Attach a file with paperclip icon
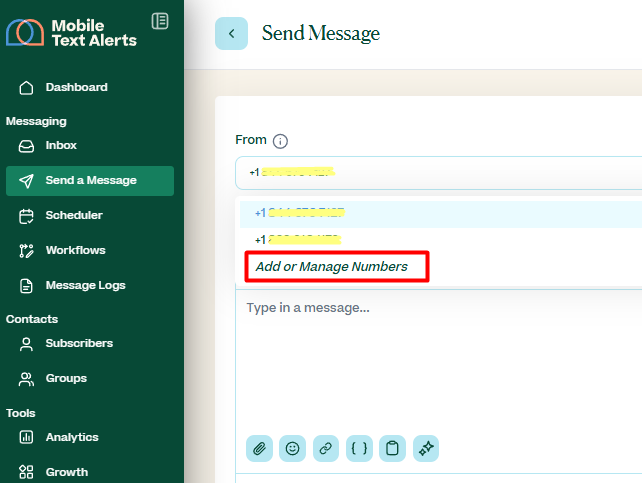Image resolution: width=642 pixels, height=483 pixels. click(x=259, y=449)
